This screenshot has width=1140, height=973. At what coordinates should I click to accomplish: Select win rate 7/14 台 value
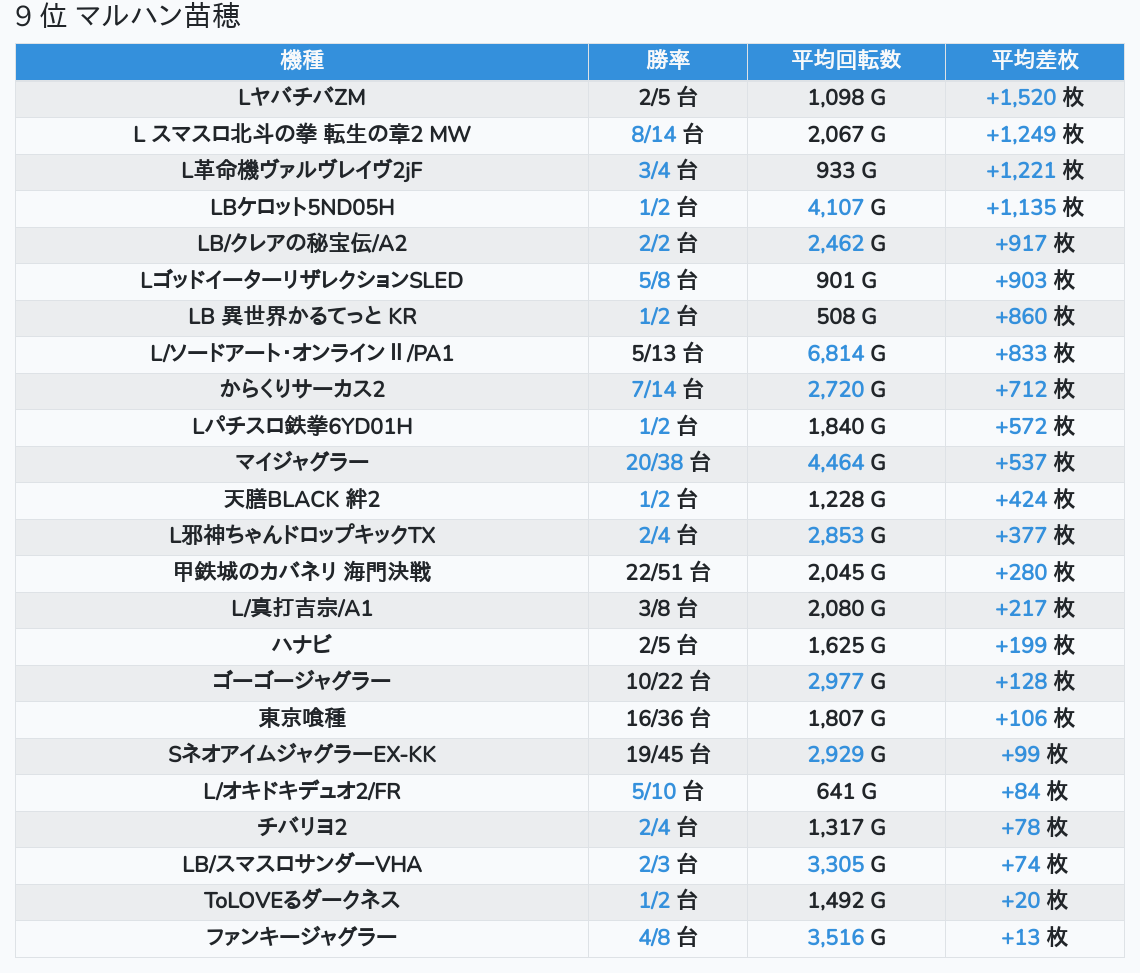667,390
